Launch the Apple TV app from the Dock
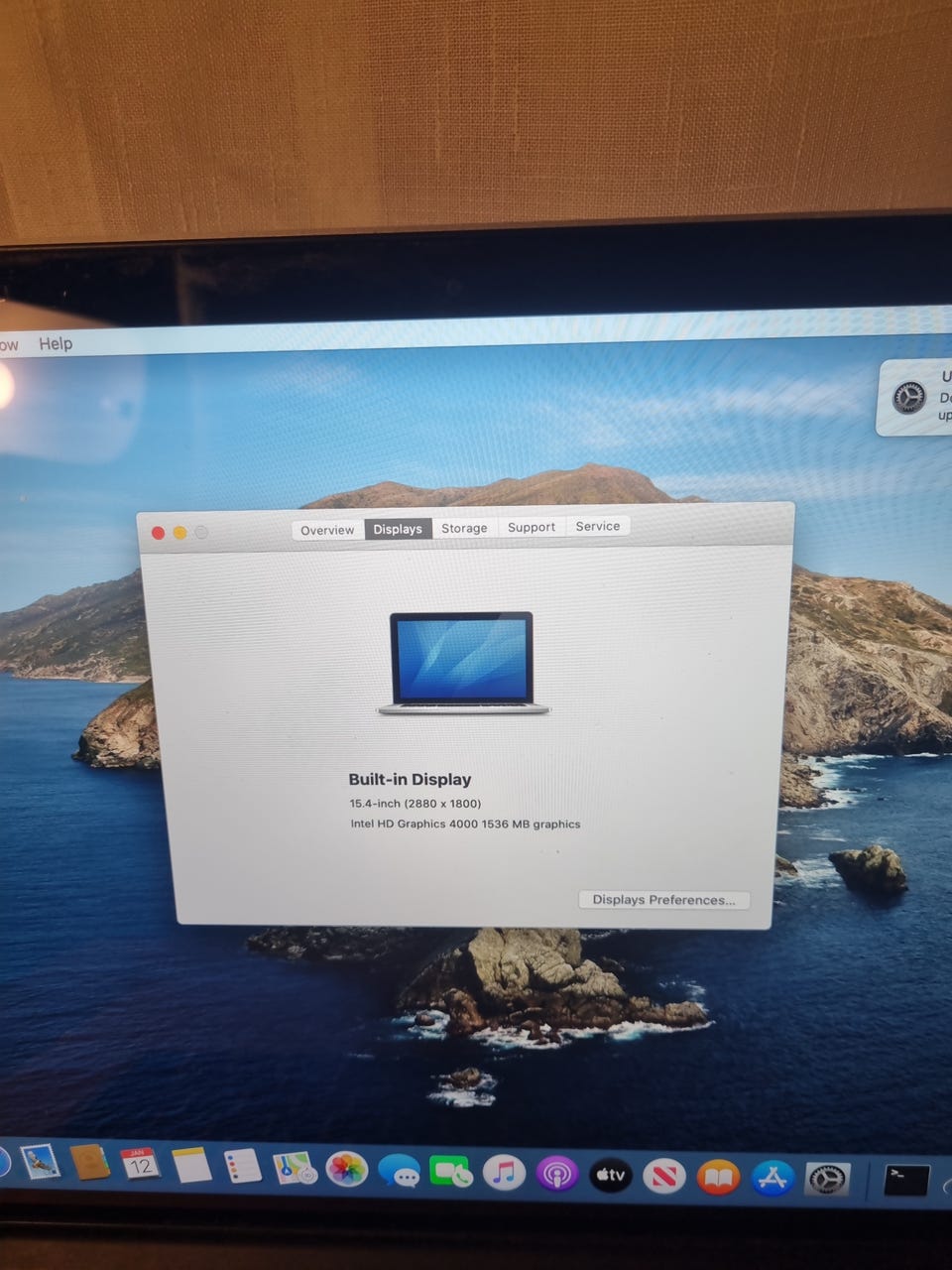 611,1176
